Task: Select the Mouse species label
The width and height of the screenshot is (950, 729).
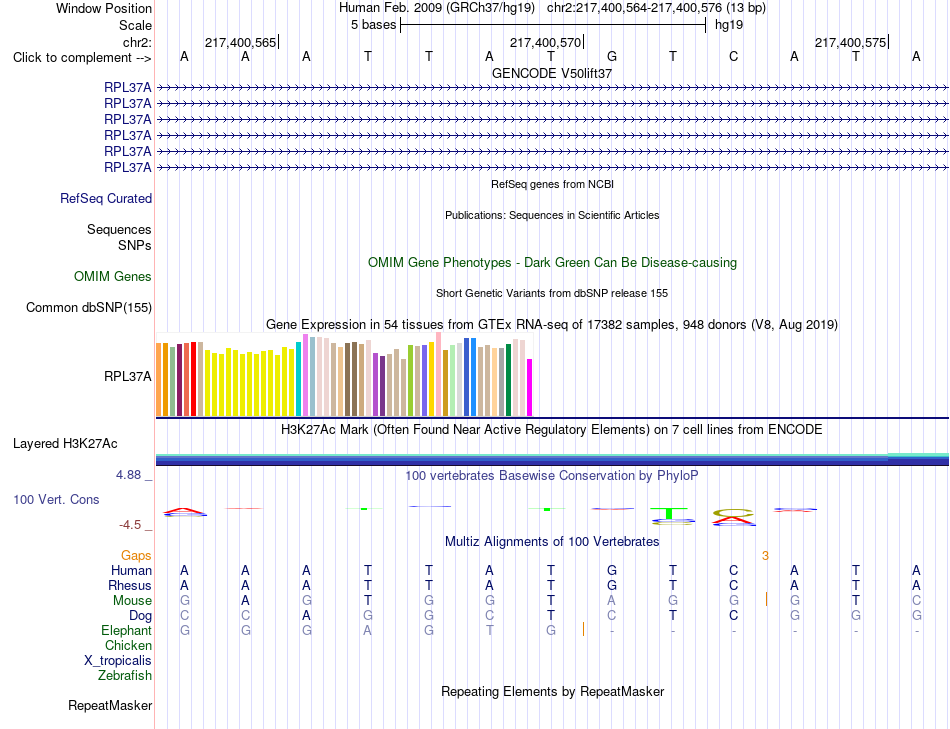Action: [132, 601]
